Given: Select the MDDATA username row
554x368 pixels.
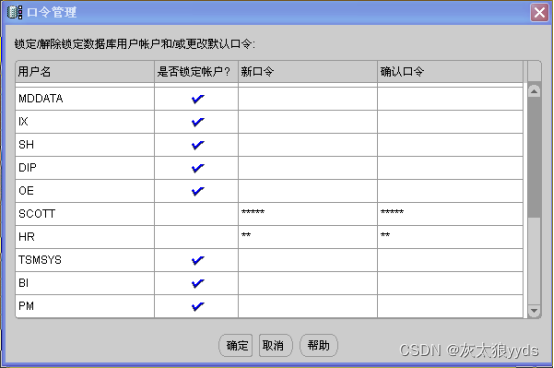Looking at the screenshot, I should 85,99.
